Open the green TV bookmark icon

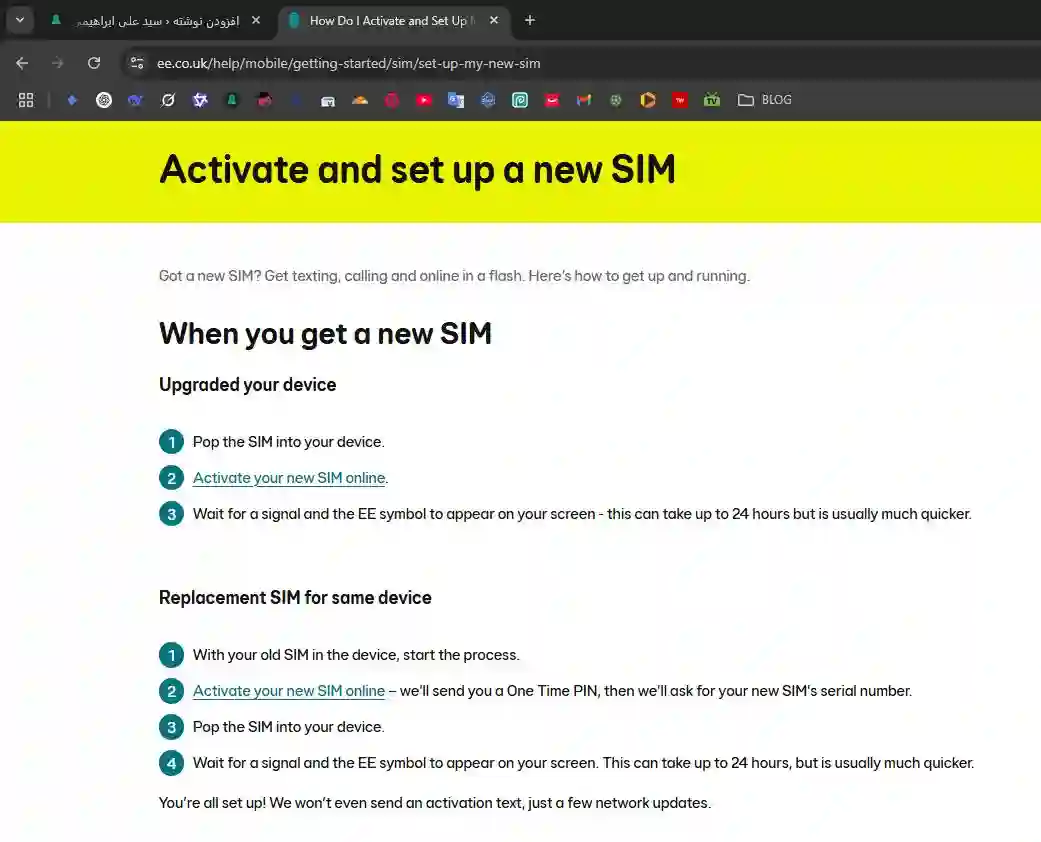712,100
